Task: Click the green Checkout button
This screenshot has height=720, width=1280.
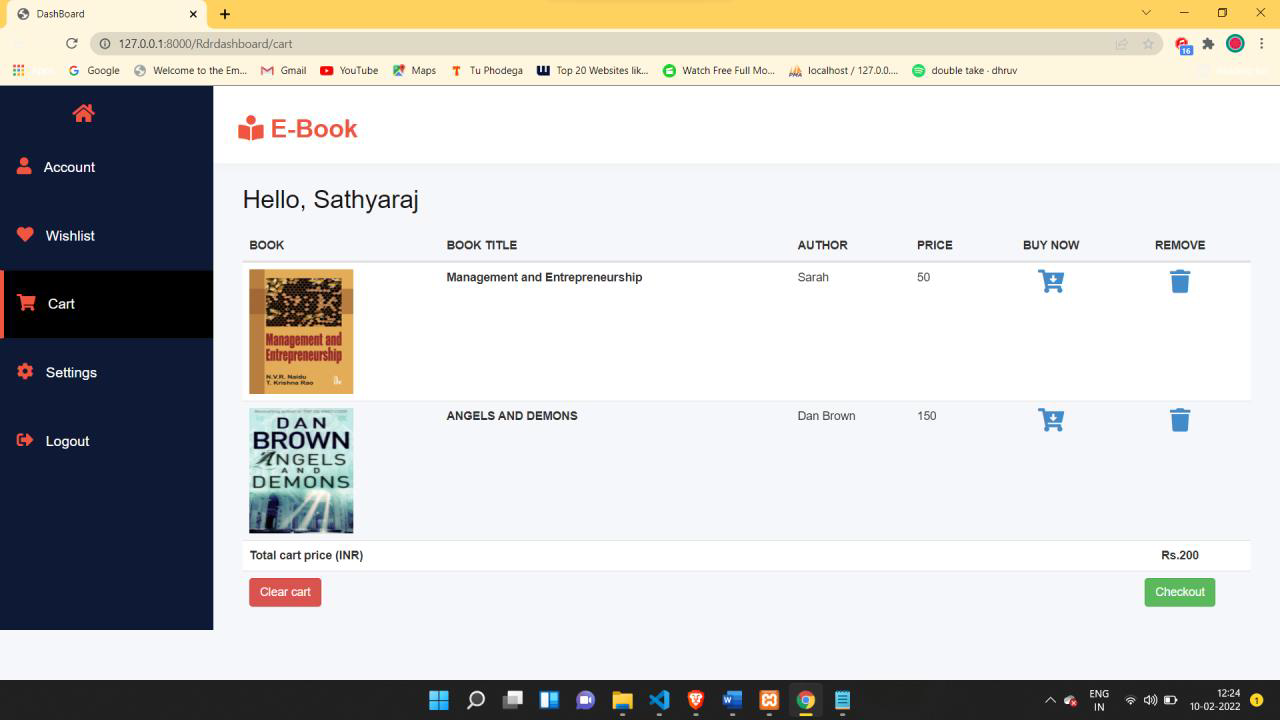Action: [1179, 591]
